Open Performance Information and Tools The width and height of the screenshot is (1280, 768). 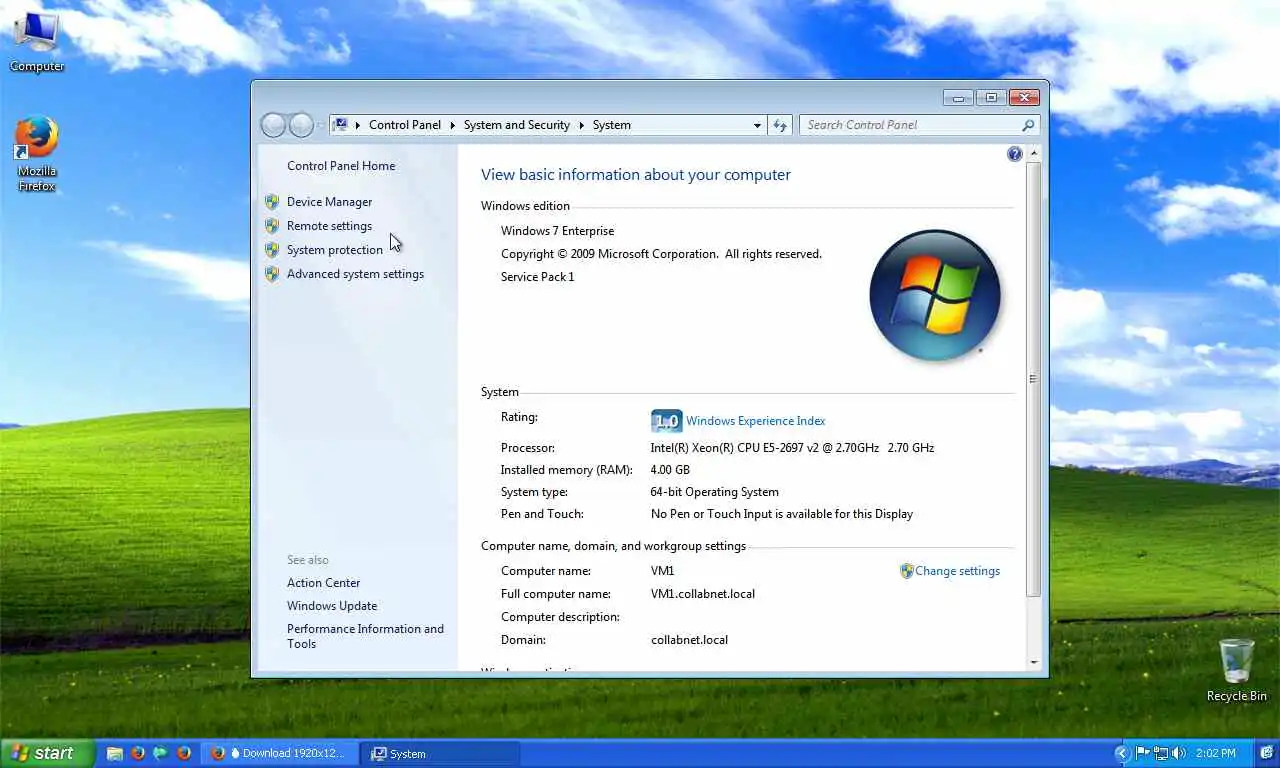[365, 636]
